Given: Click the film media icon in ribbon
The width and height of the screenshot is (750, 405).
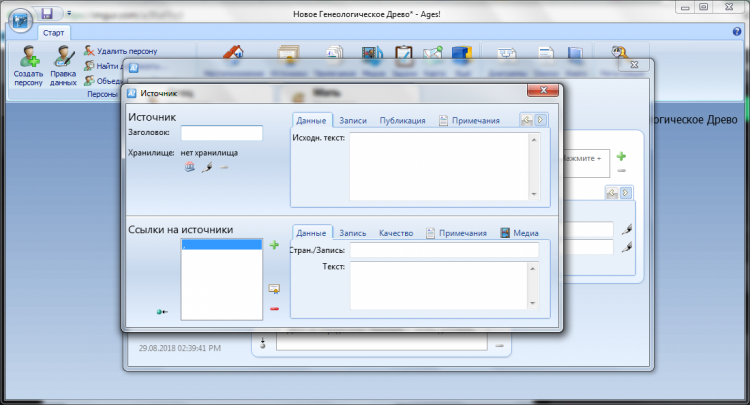Looking at the screenshot, I should [372, 53].
